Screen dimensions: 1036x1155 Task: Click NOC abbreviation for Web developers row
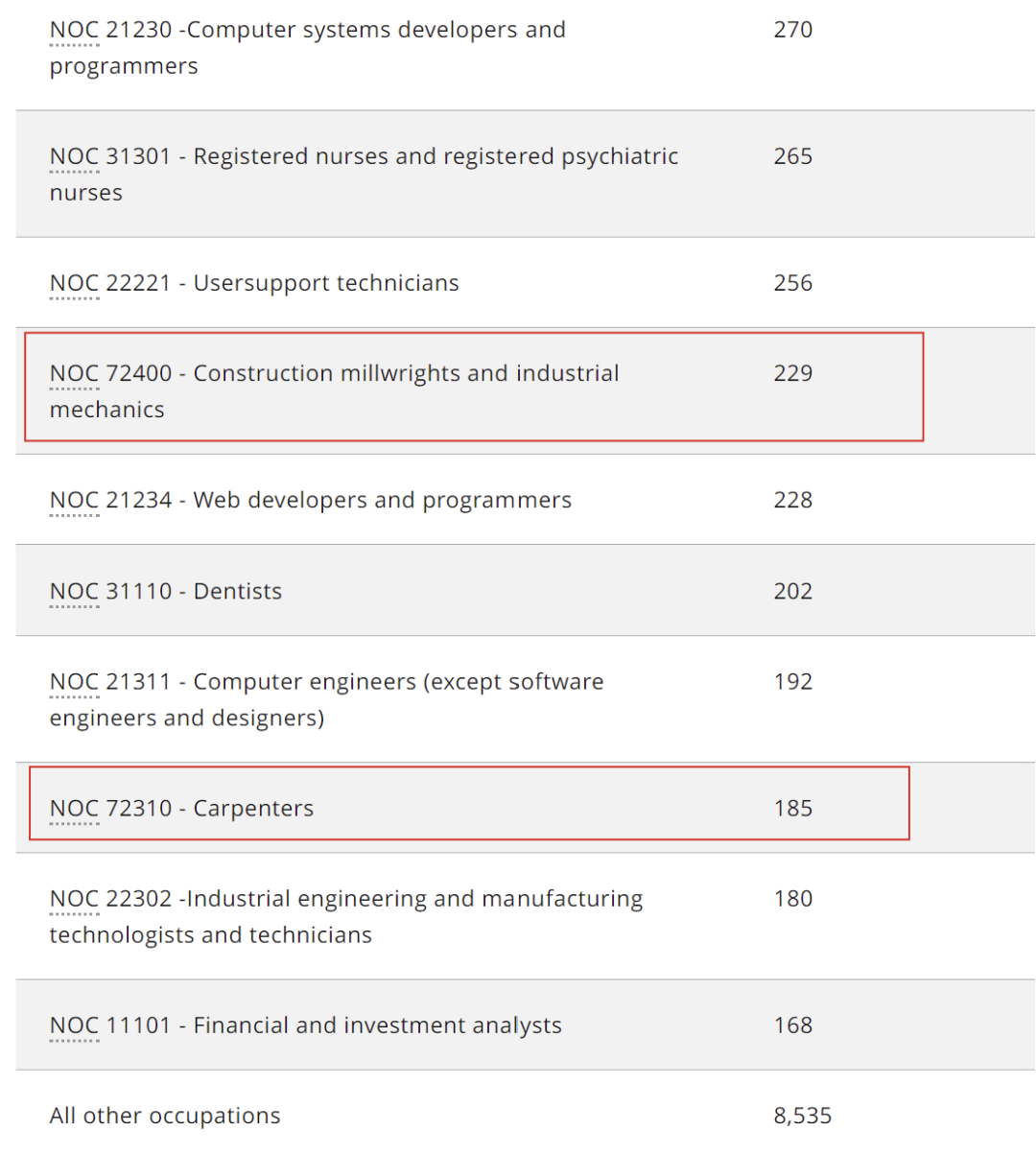point(74,500)
